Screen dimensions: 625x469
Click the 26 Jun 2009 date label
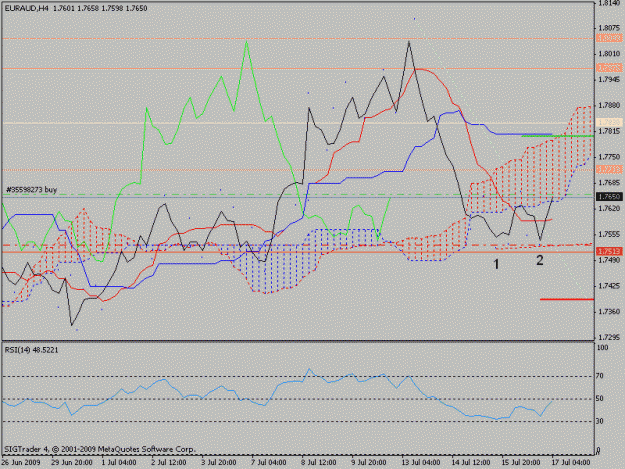point(21,462)
